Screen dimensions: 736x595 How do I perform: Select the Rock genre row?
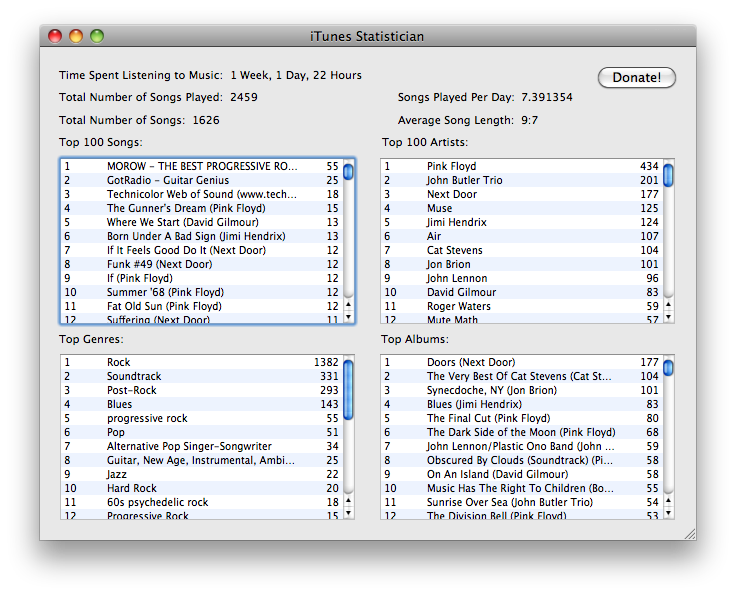coord(202,362)
